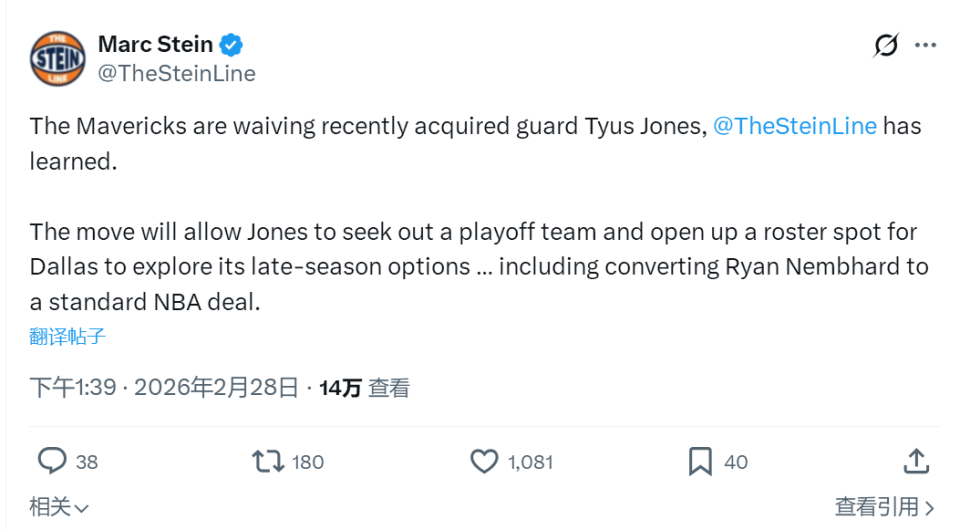This screenshot has width=960, height=530.
Task: Click the like count 1,081
Action: [530, 462]
